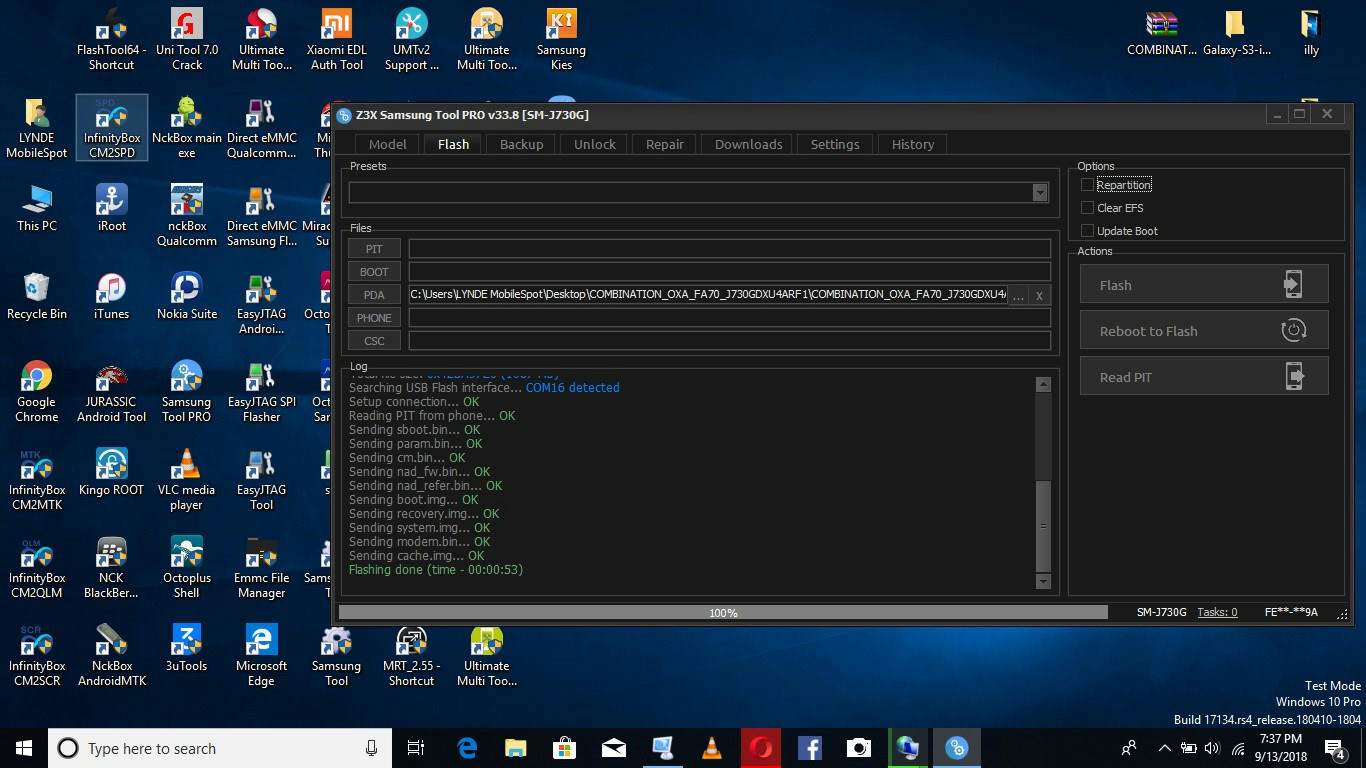Open VLC media player desktop icon
The width and height of the screenshot is (1366, 768).
[x=186, y=480]
